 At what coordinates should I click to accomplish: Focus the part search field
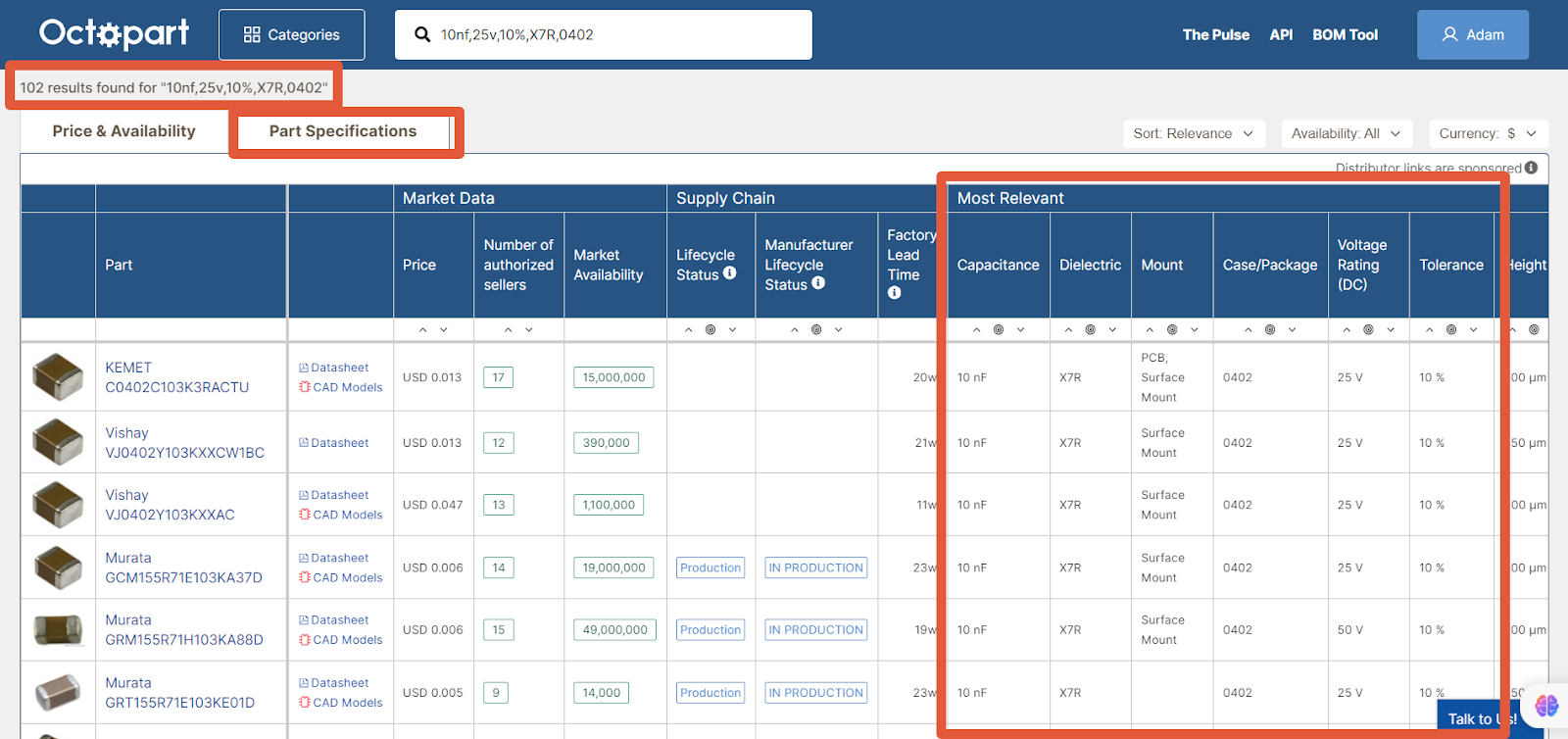(x=603, y=34)
